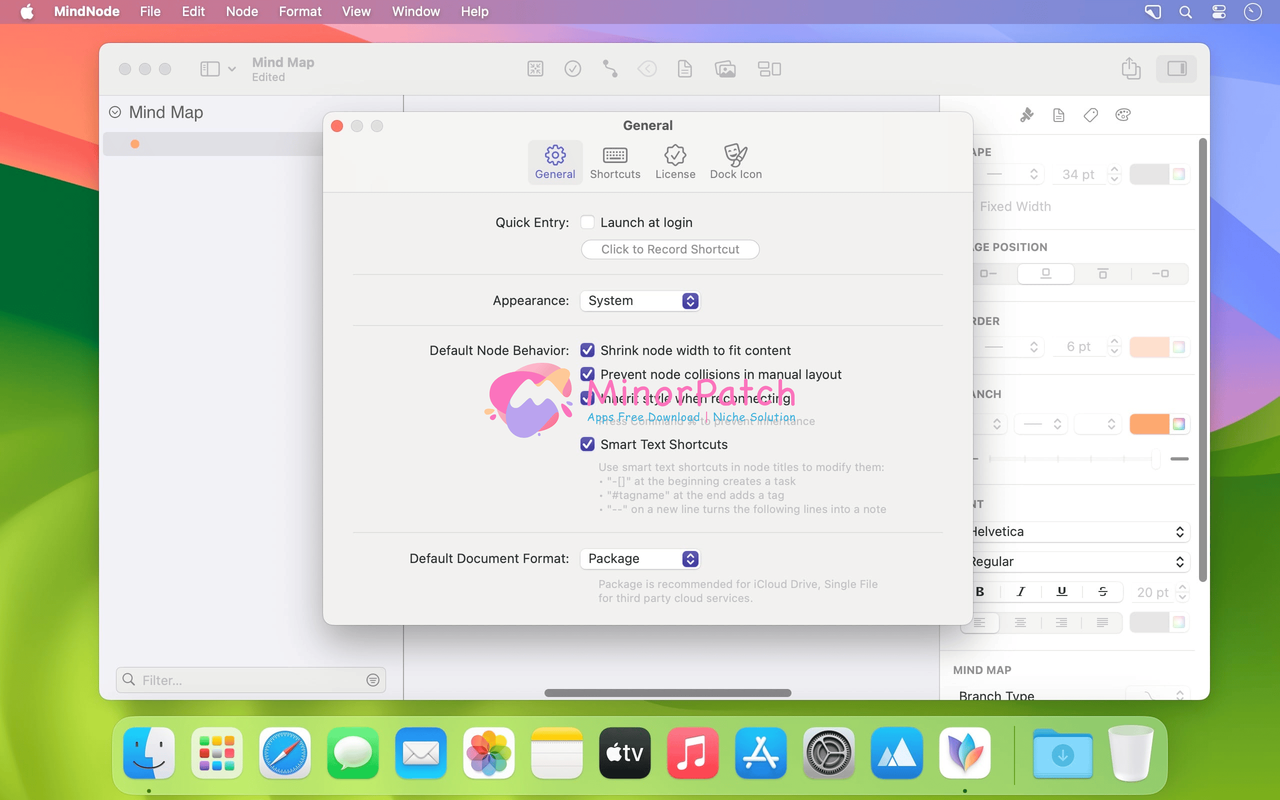Open the Appearance System dropdown
Screen dimensions: 1280x800
640,301
